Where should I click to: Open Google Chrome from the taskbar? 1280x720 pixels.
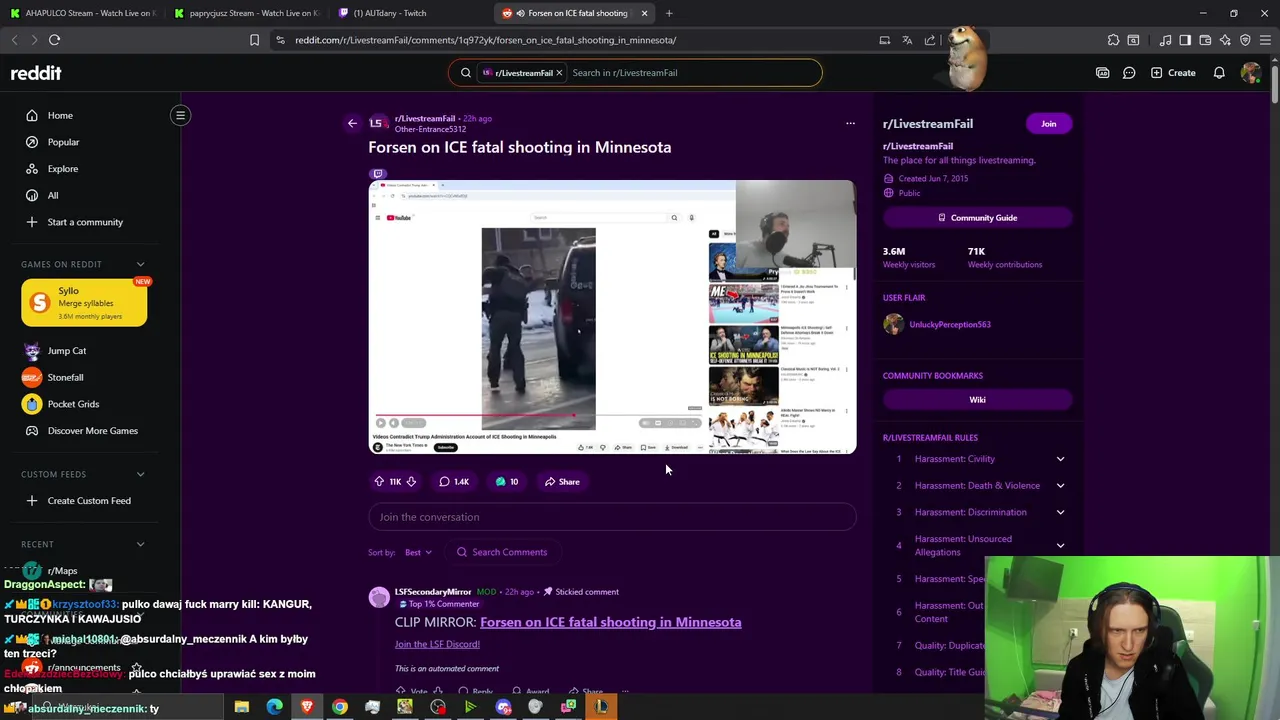click(340, 707)
